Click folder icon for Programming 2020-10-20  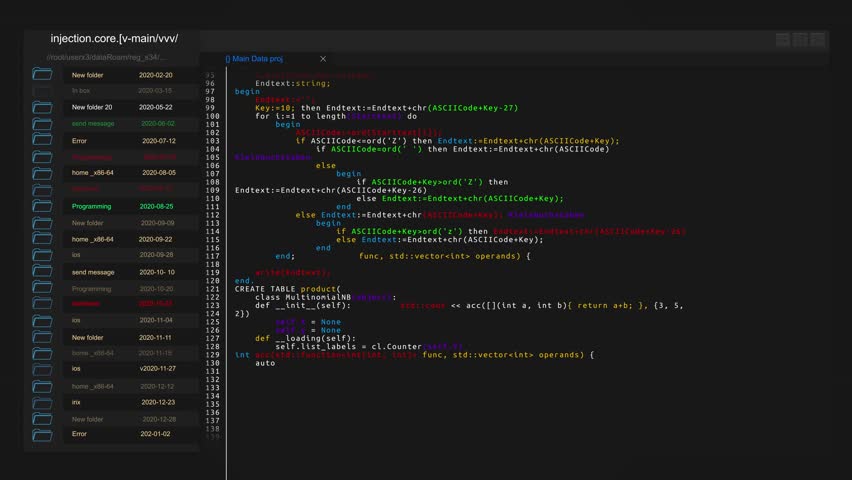[42, 287]
